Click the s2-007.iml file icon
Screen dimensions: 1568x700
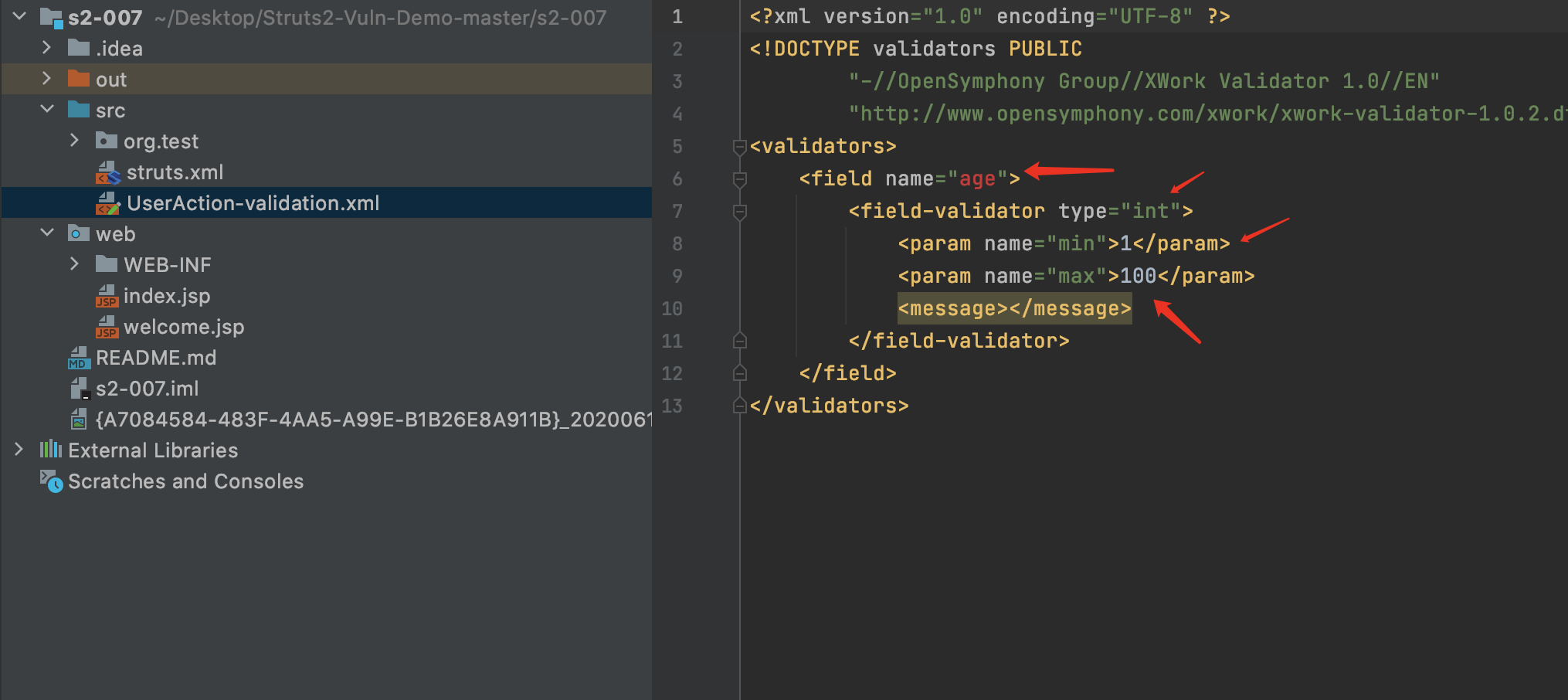pyautogui.click(x=80, y=389)
